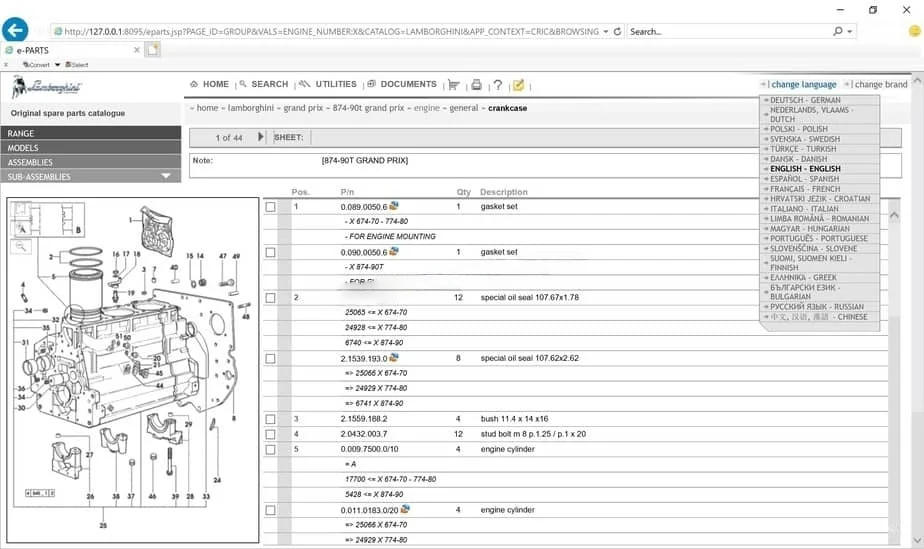The width and height of the screenshot is (924, 549).
Task: Open the address bar URL dropdown arrow
Action: (x=606, y=31)
